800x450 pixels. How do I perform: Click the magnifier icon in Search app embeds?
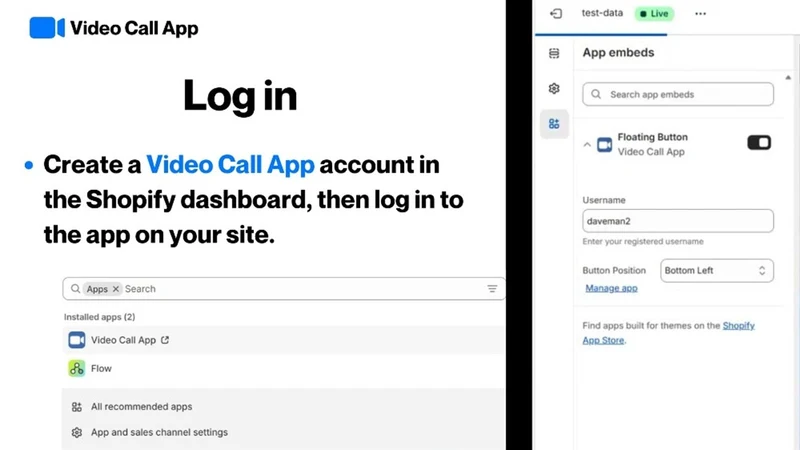point(596,94)
